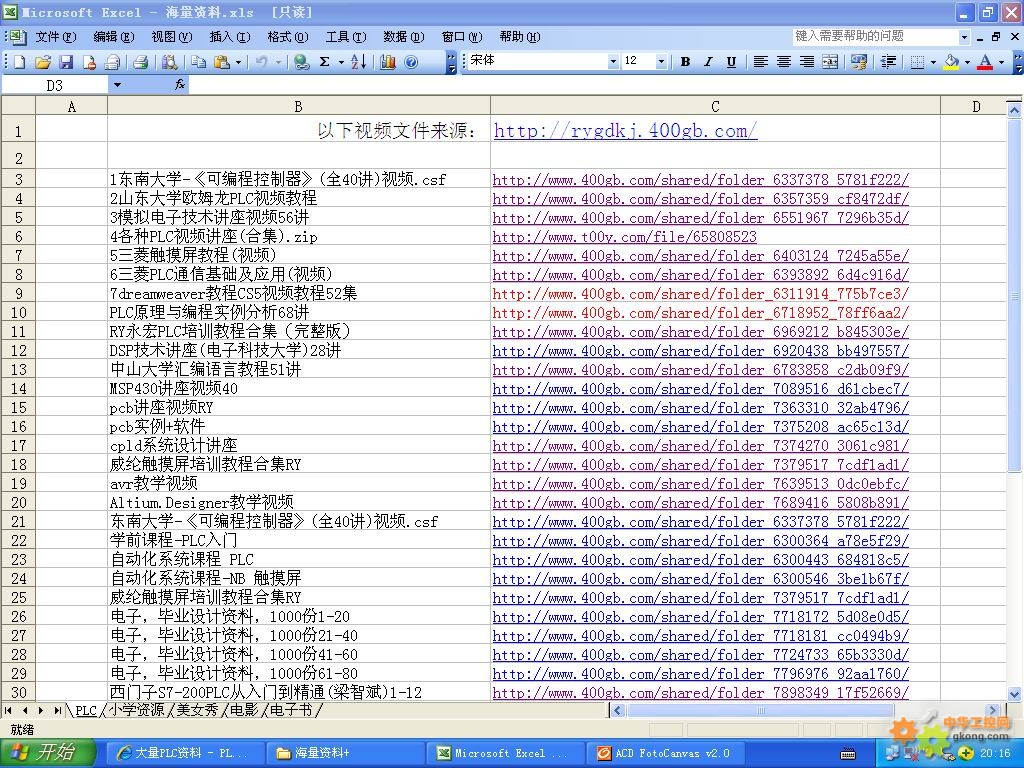Open the AutoSum functions dropdown arrow
The width and height of the screenshot is (1024, 768).
click(x=341, y=62)
